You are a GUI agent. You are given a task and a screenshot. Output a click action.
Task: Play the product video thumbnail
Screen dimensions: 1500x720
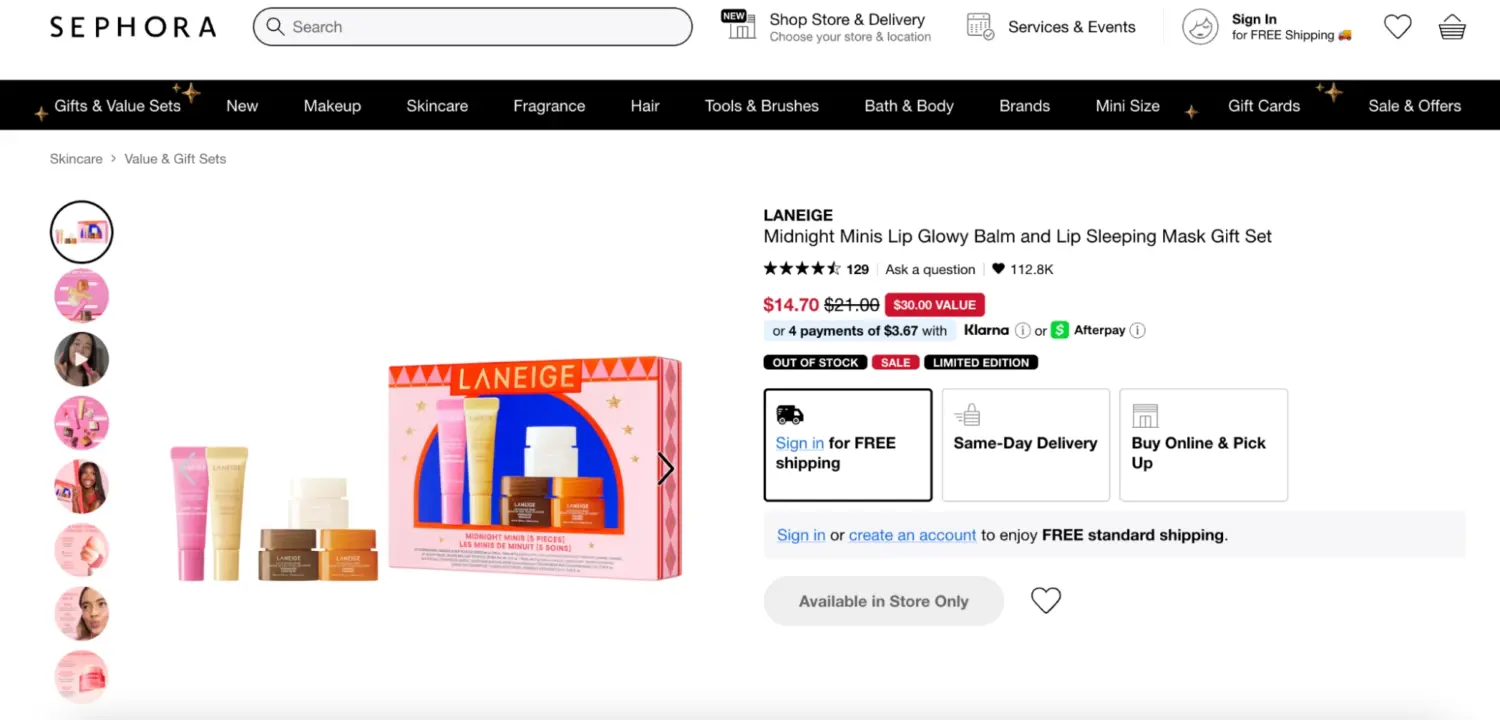[81, 359]
